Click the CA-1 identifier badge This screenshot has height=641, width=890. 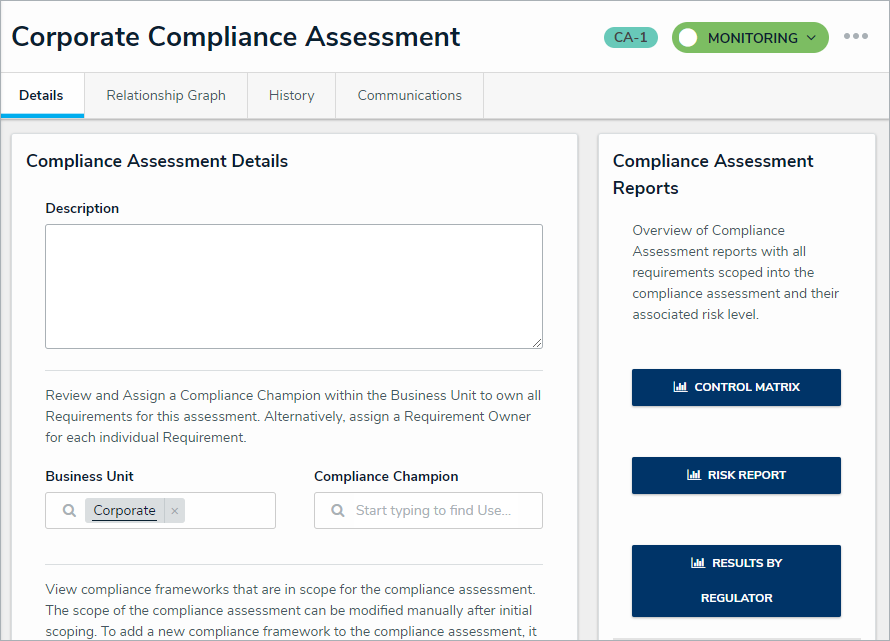point(630,38)
